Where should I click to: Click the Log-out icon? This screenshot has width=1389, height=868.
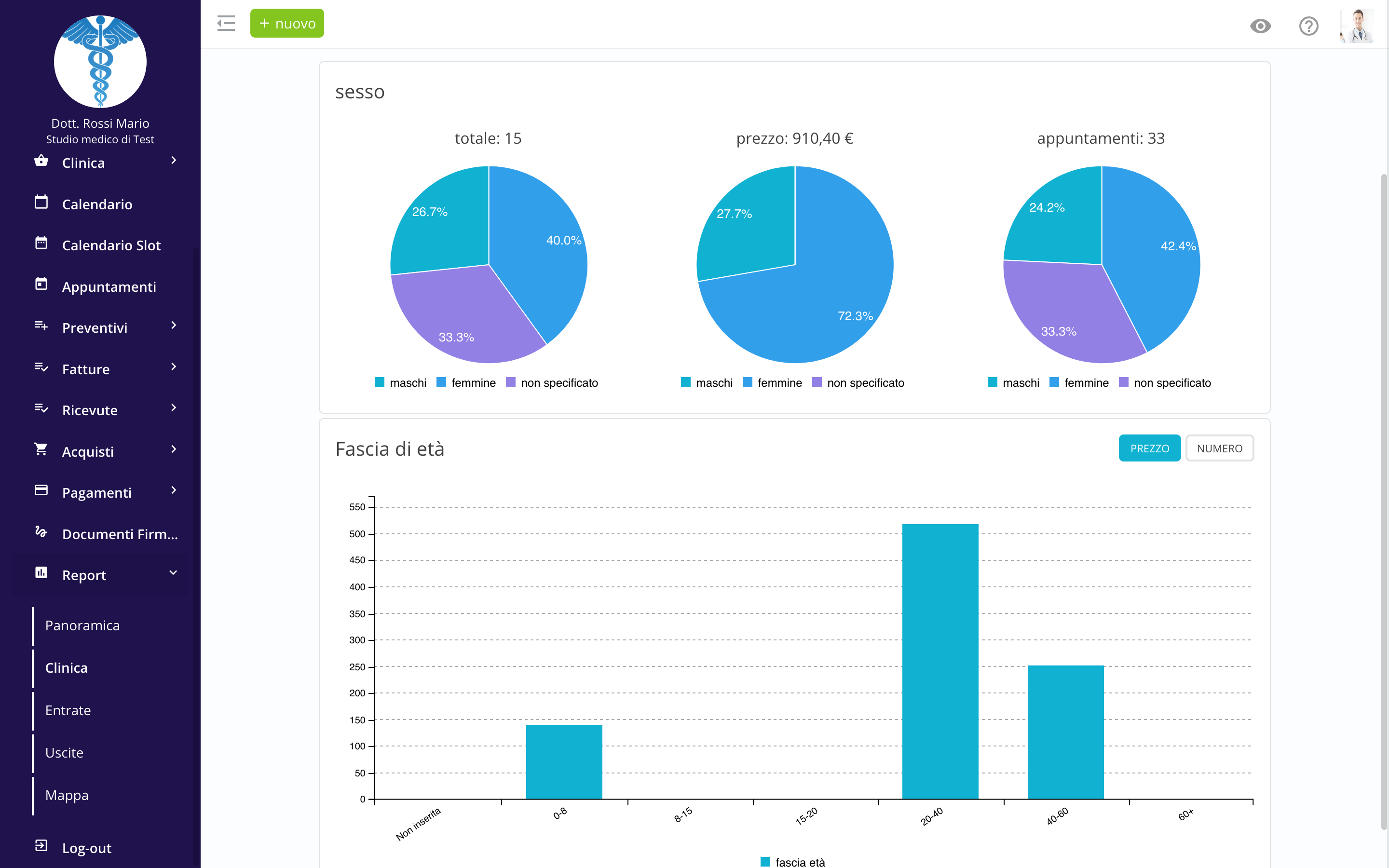coord(41,846)
